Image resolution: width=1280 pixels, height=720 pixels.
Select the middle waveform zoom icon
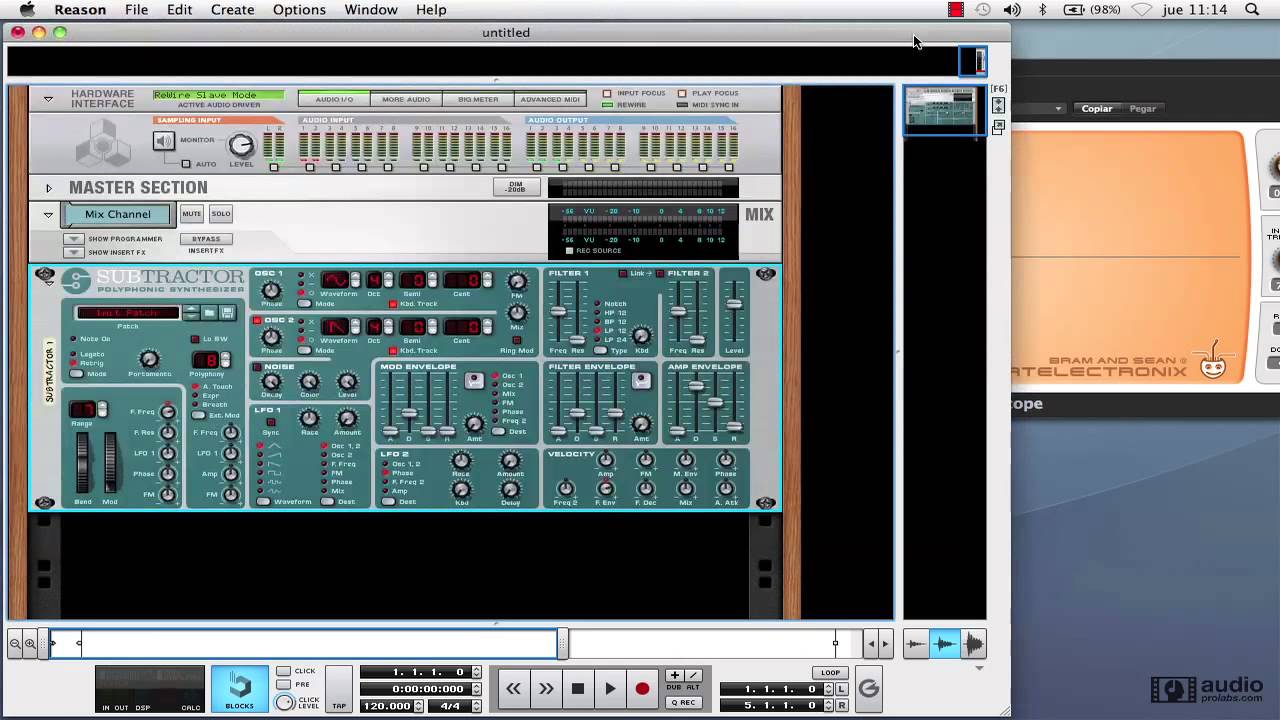[x=944, y=645]
